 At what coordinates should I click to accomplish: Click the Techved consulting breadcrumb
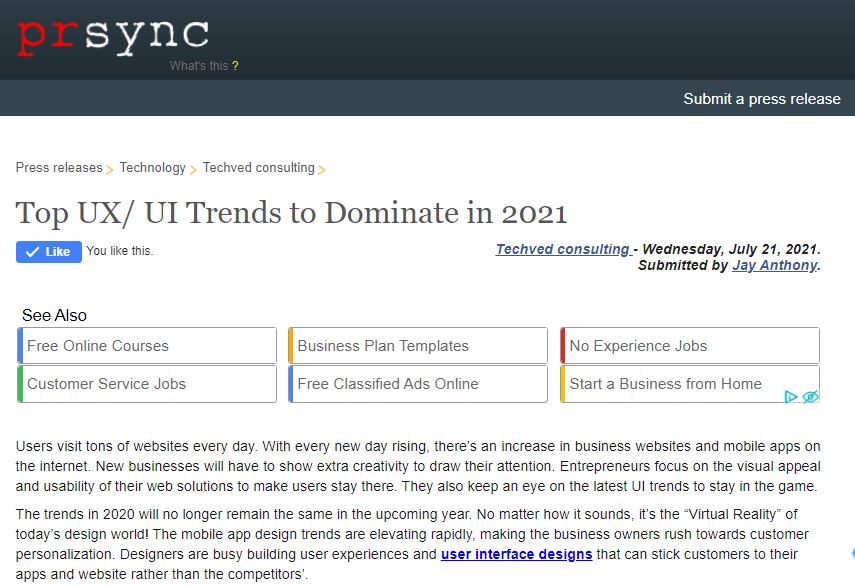pyautogui.click(x=258, y=168)
